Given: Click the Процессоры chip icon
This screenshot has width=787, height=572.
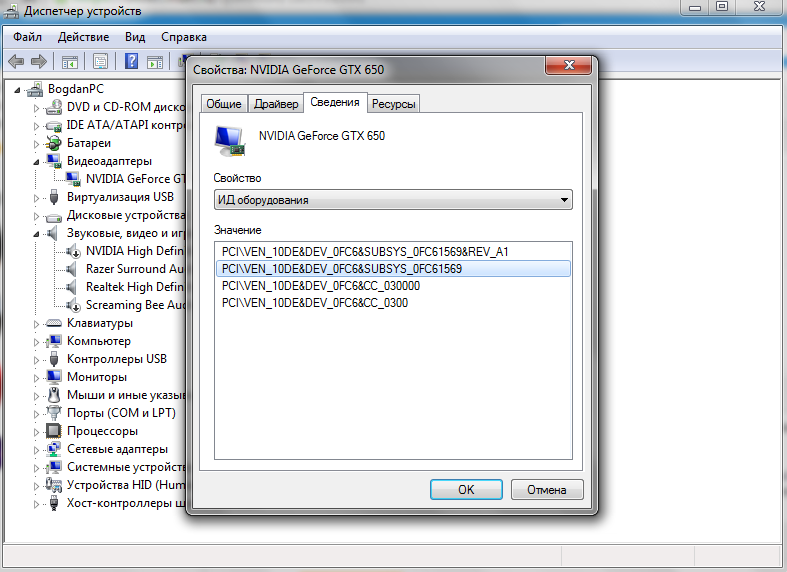Looking at the screenshot, I should 53,431.
